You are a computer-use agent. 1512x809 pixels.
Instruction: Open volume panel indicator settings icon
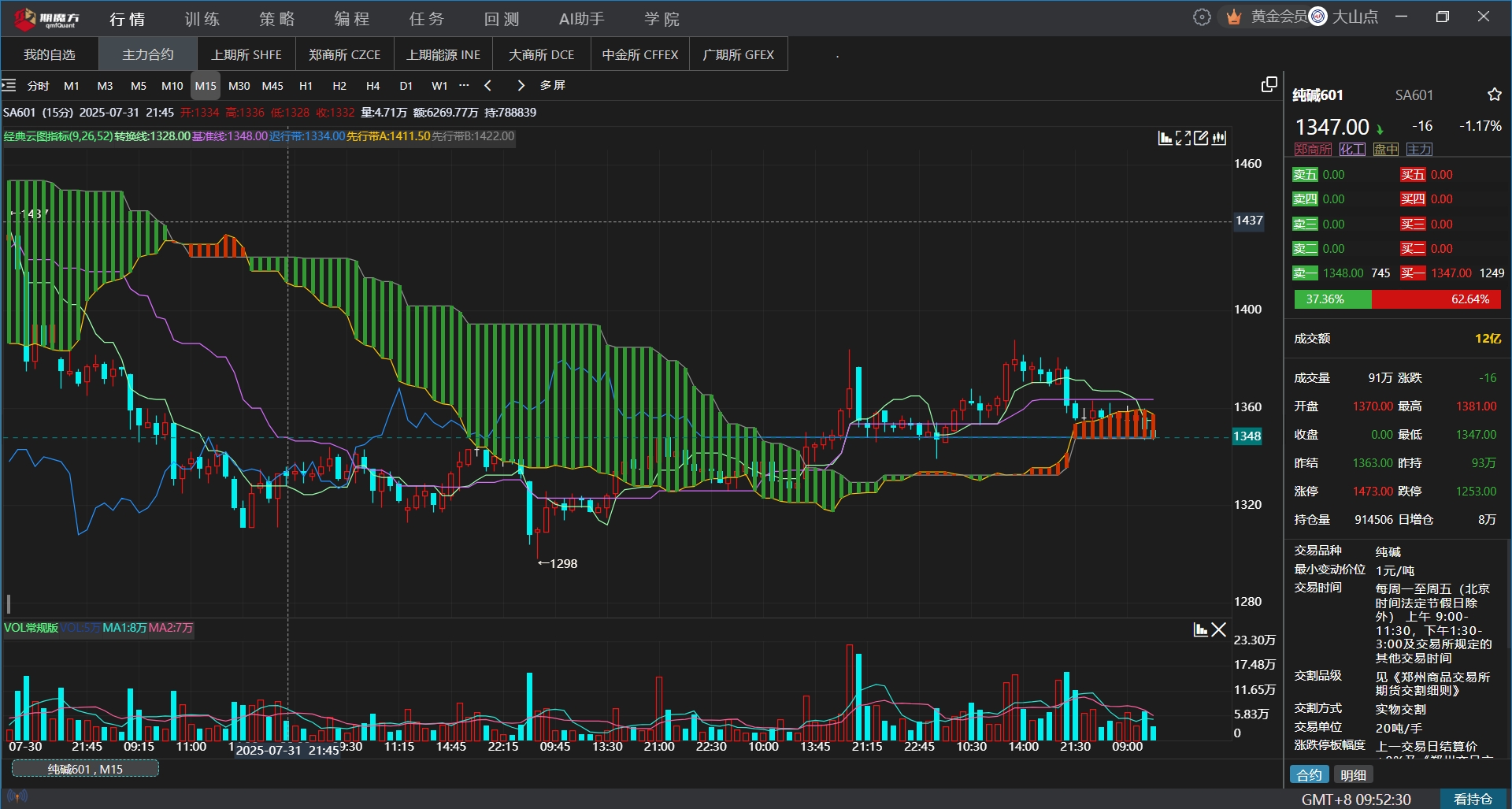click(x=1201, y=629)
